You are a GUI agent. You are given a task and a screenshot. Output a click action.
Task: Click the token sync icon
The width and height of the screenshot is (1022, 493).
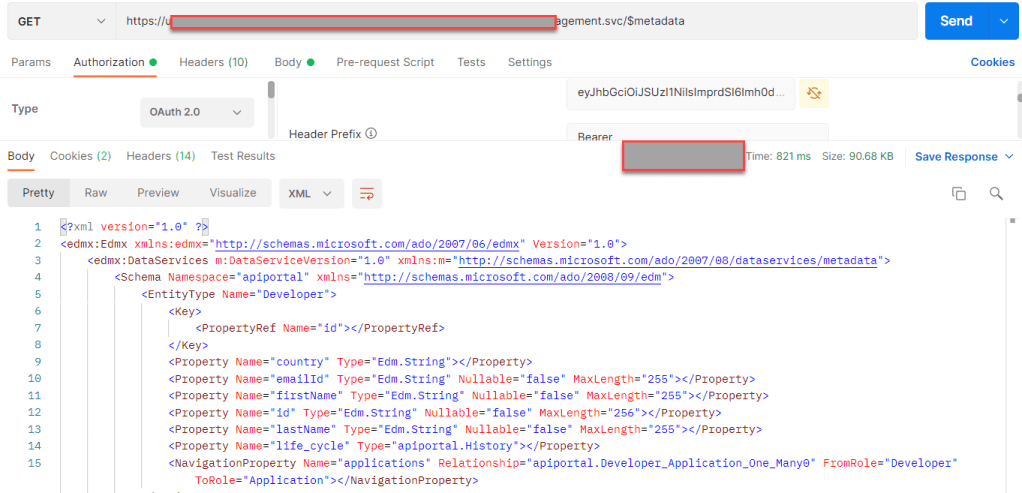(x=815, y=93)
